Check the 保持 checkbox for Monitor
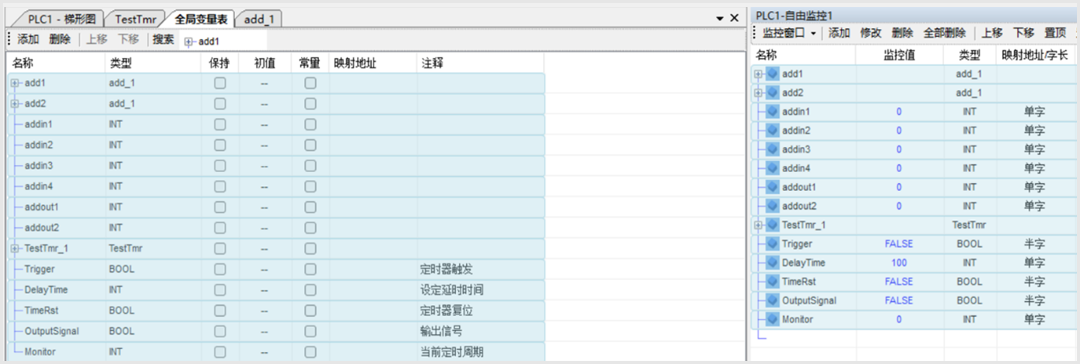The image size is (1080, 364). [220, 352]
